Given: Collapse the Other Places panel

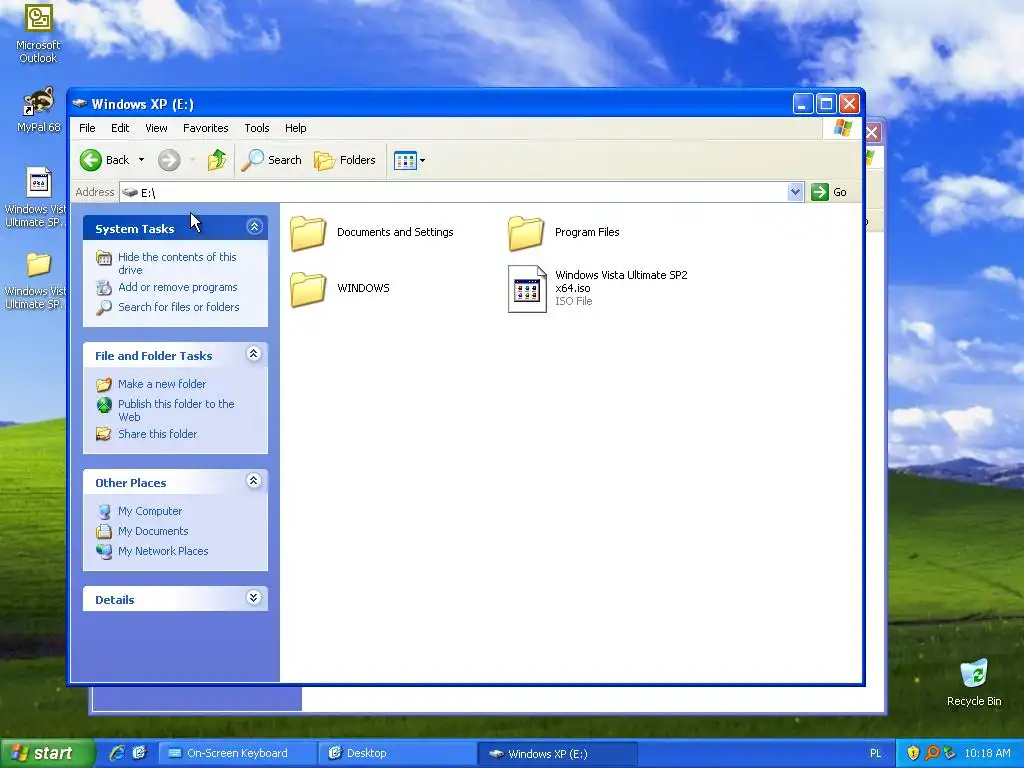Looking at the screenshot, I should coord(254,481).
